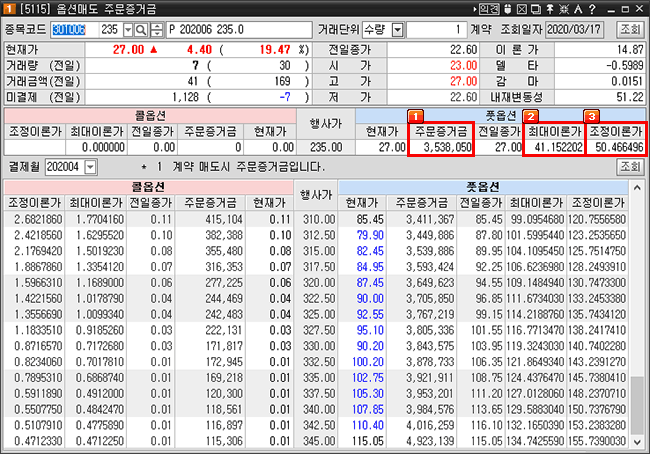
Task: Click the 인증 button in title bar
Action: (x=489, y=9)
